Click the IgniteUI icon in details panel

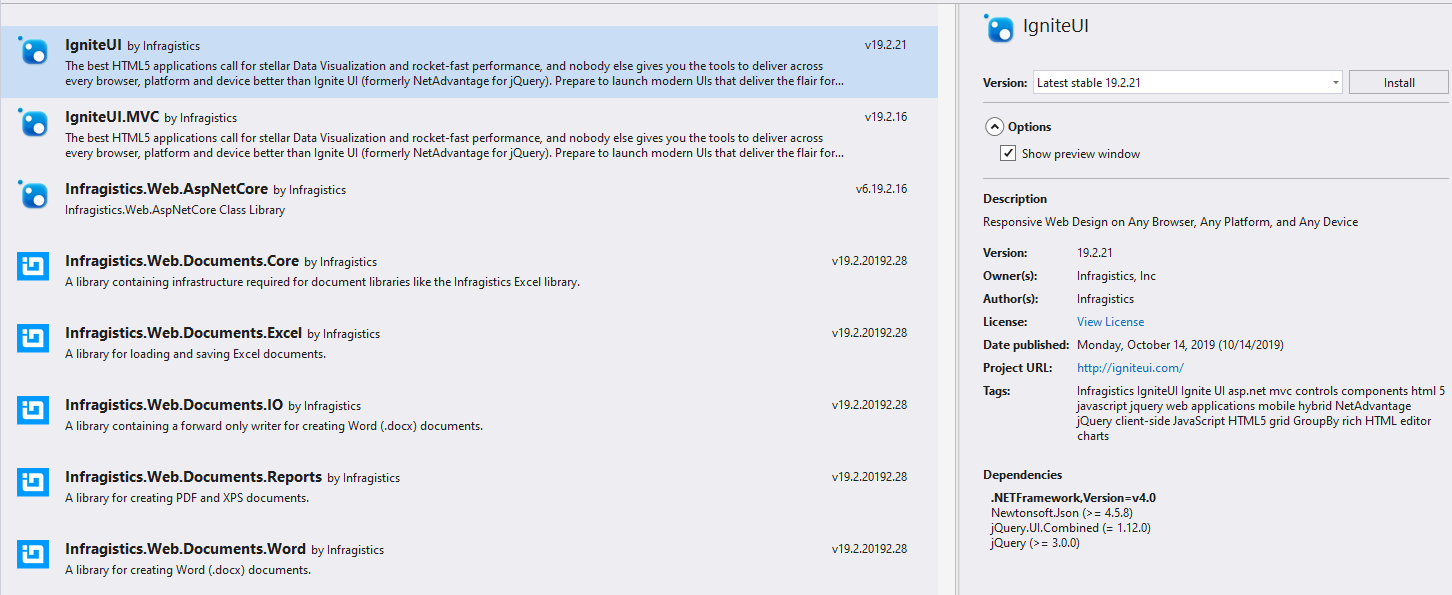tap(999, 28)
